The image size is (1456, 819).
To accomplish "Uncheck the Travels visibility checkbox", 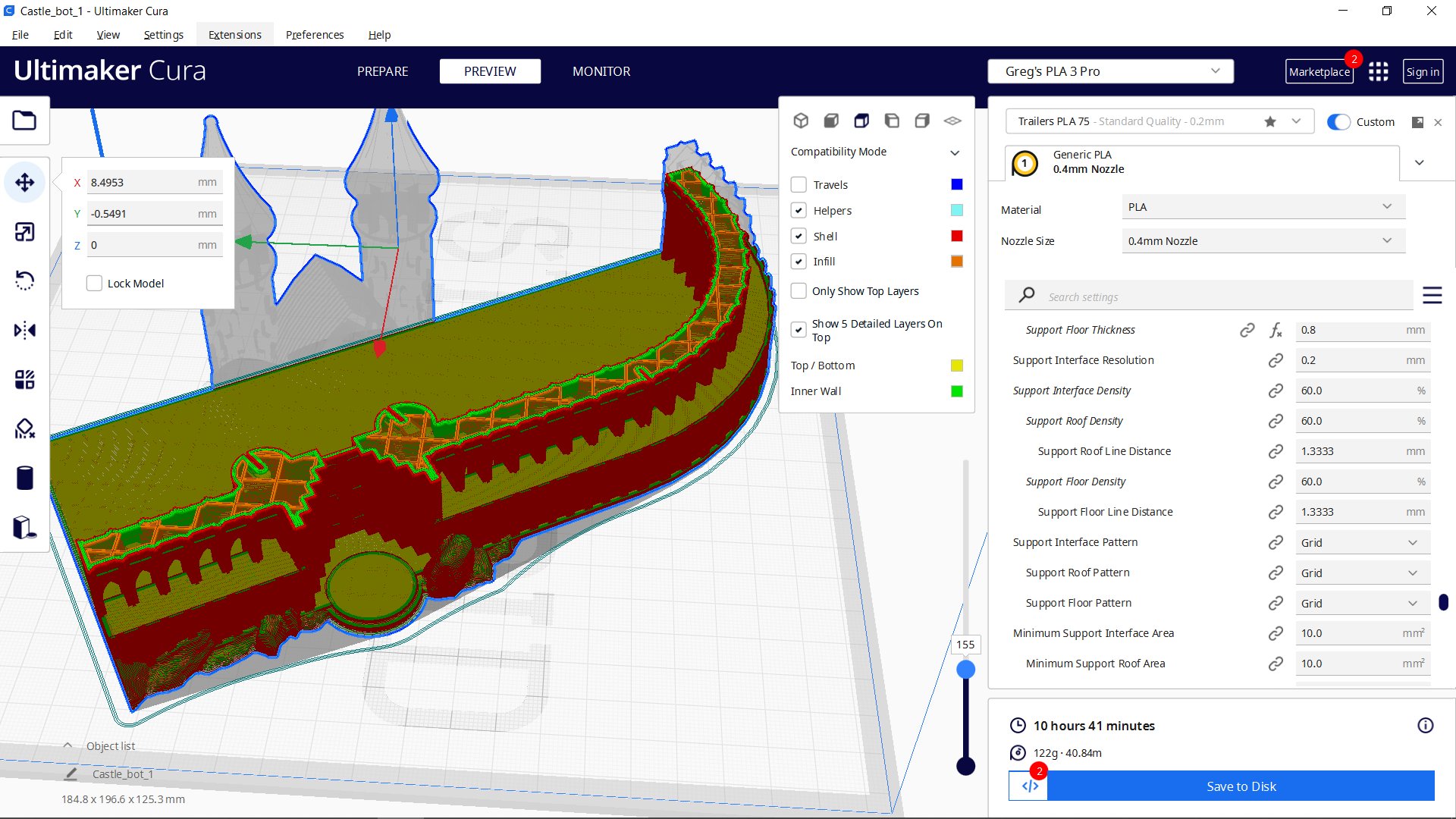I will (799, 184).
